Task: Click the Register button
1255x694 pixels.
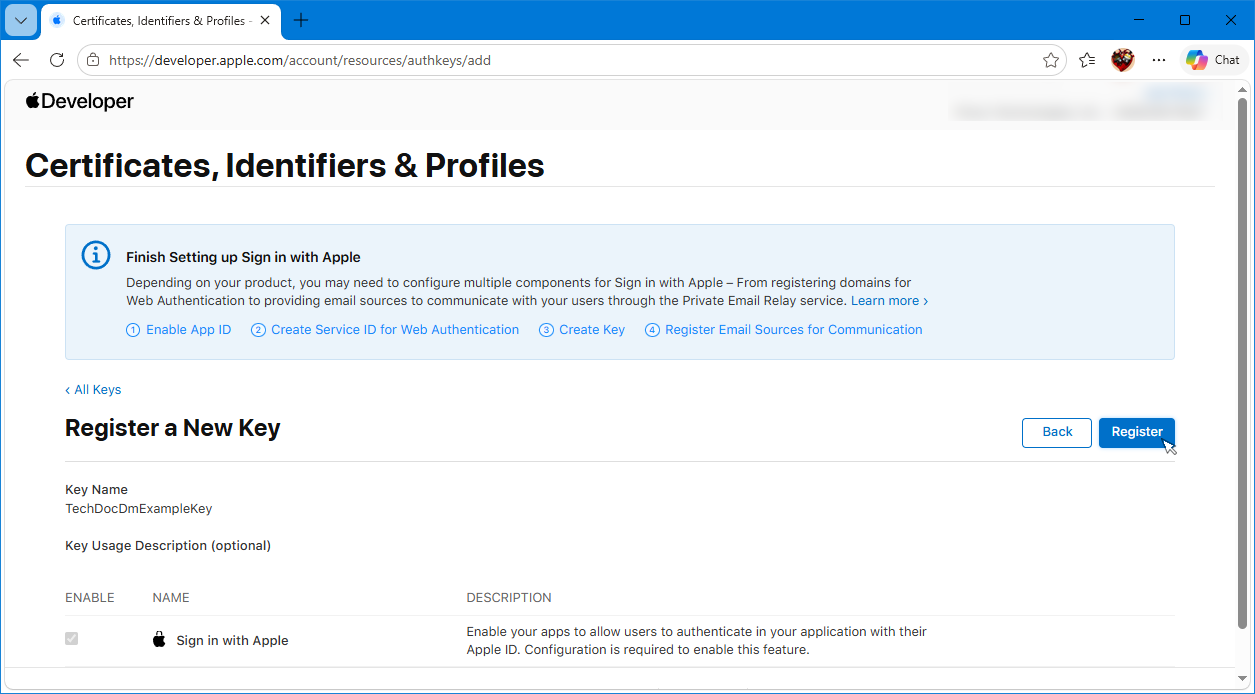Action: pyautogui.click(x=1137, y=432)
